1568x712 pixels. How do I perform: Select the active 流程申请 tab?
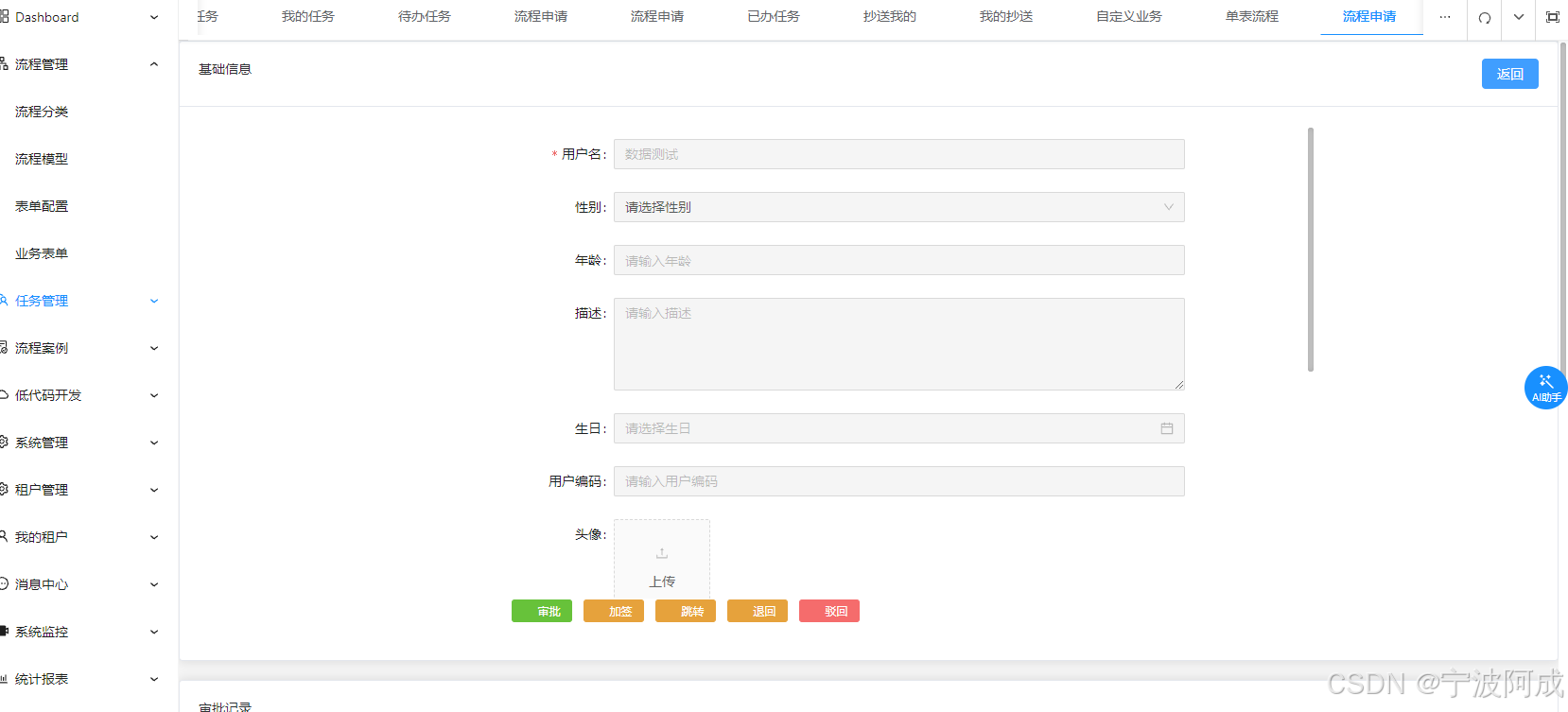click(1369, 17)
